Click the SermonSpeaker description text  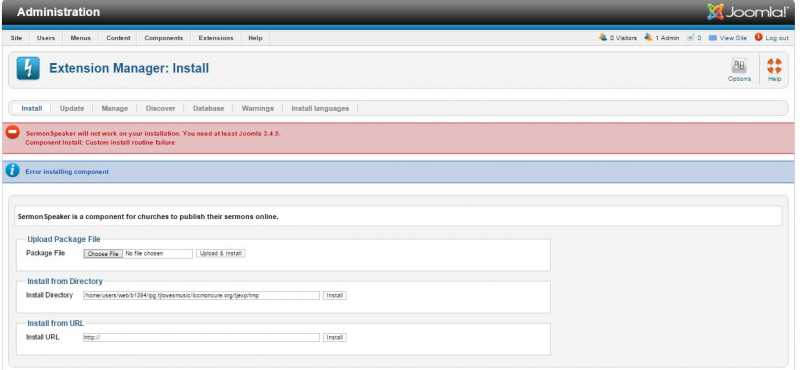[148, 216]
